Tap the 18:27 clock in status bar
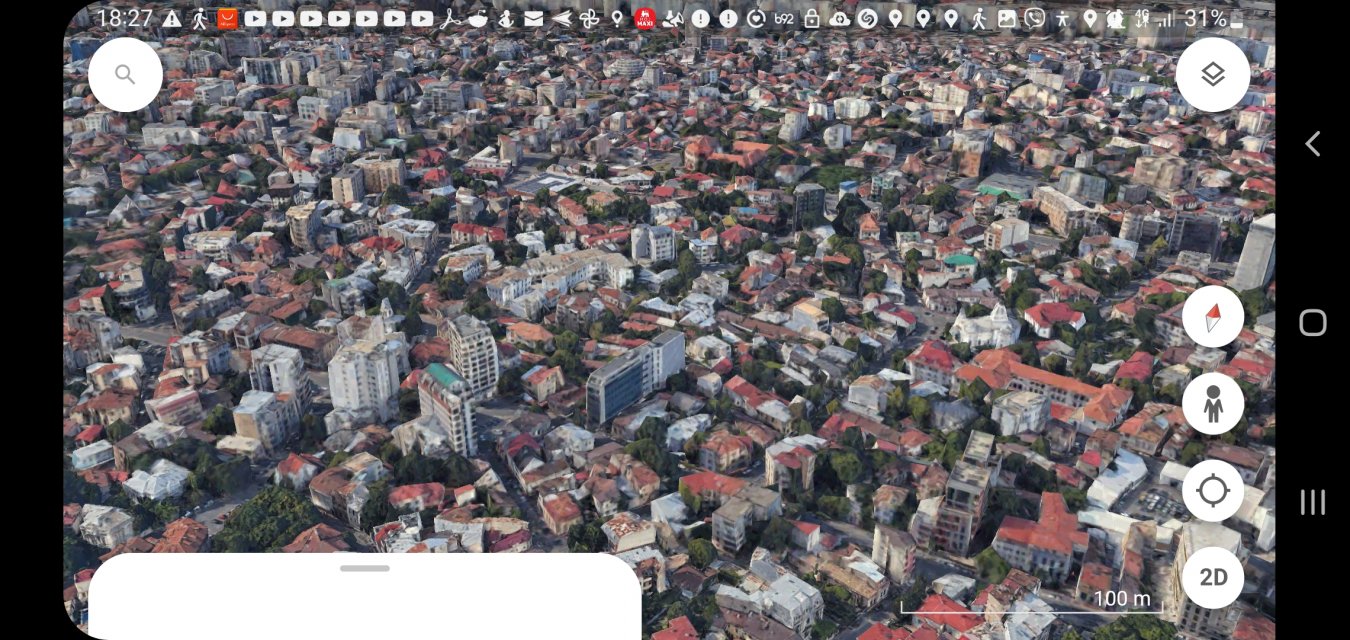This screenshot has width=1350, height=640. coord(124,18)
